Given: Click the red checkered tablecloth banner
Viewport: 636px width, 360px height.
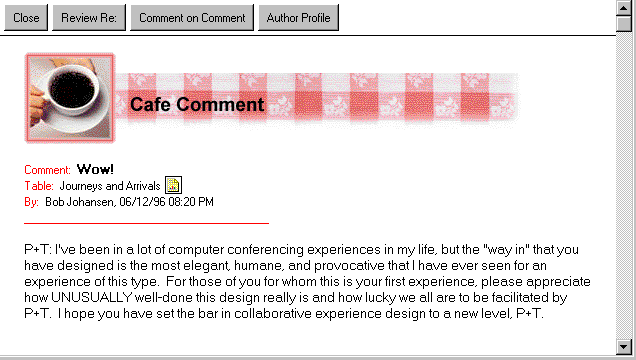Looking at the screenshot, I should click(x=316, y=97).
